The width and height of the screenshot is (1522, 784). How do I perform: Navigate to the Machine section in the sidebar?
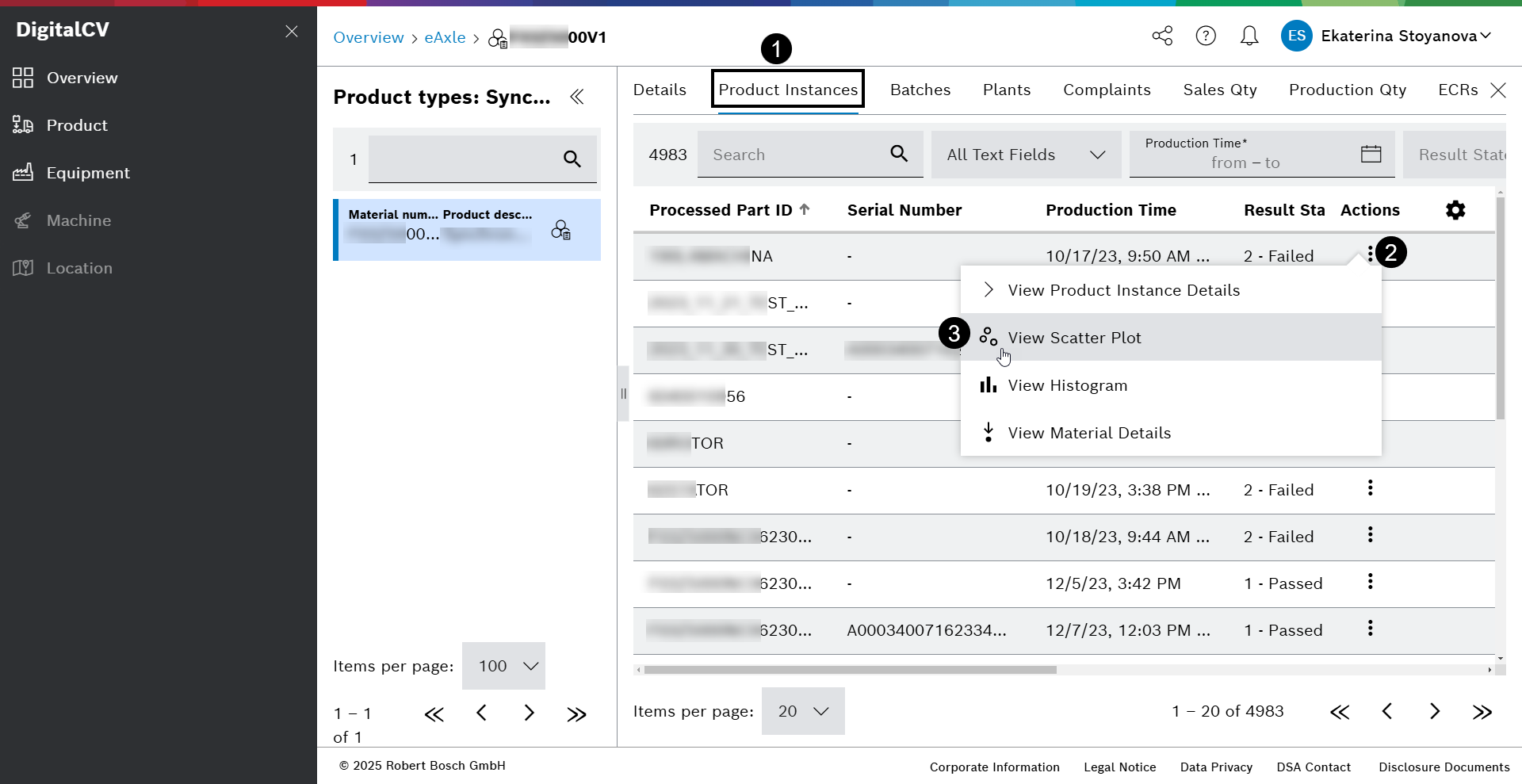[79, 220]
